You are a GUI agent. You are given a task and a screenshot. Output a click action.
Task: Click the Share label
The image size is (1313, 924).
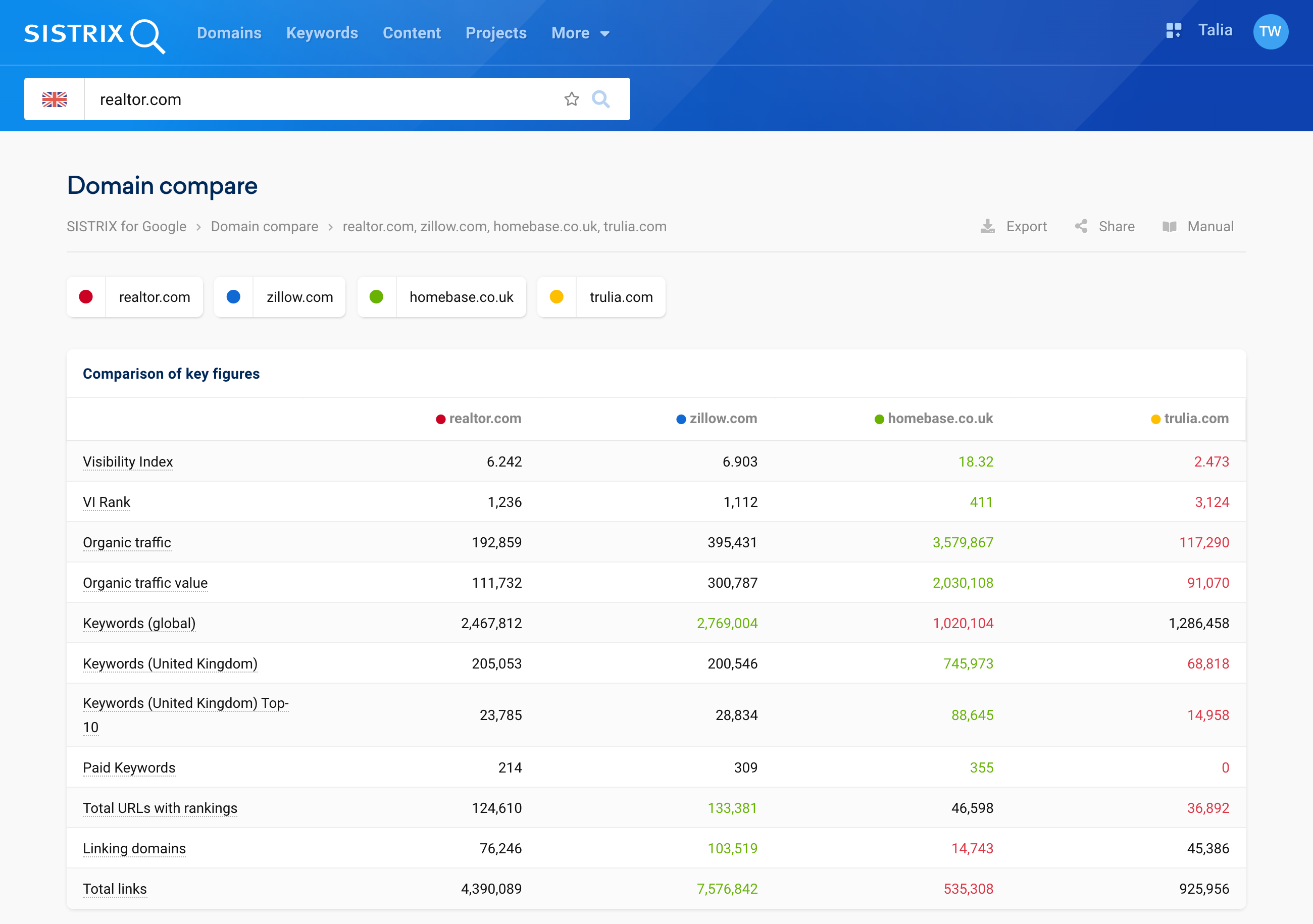(1116, 226)
